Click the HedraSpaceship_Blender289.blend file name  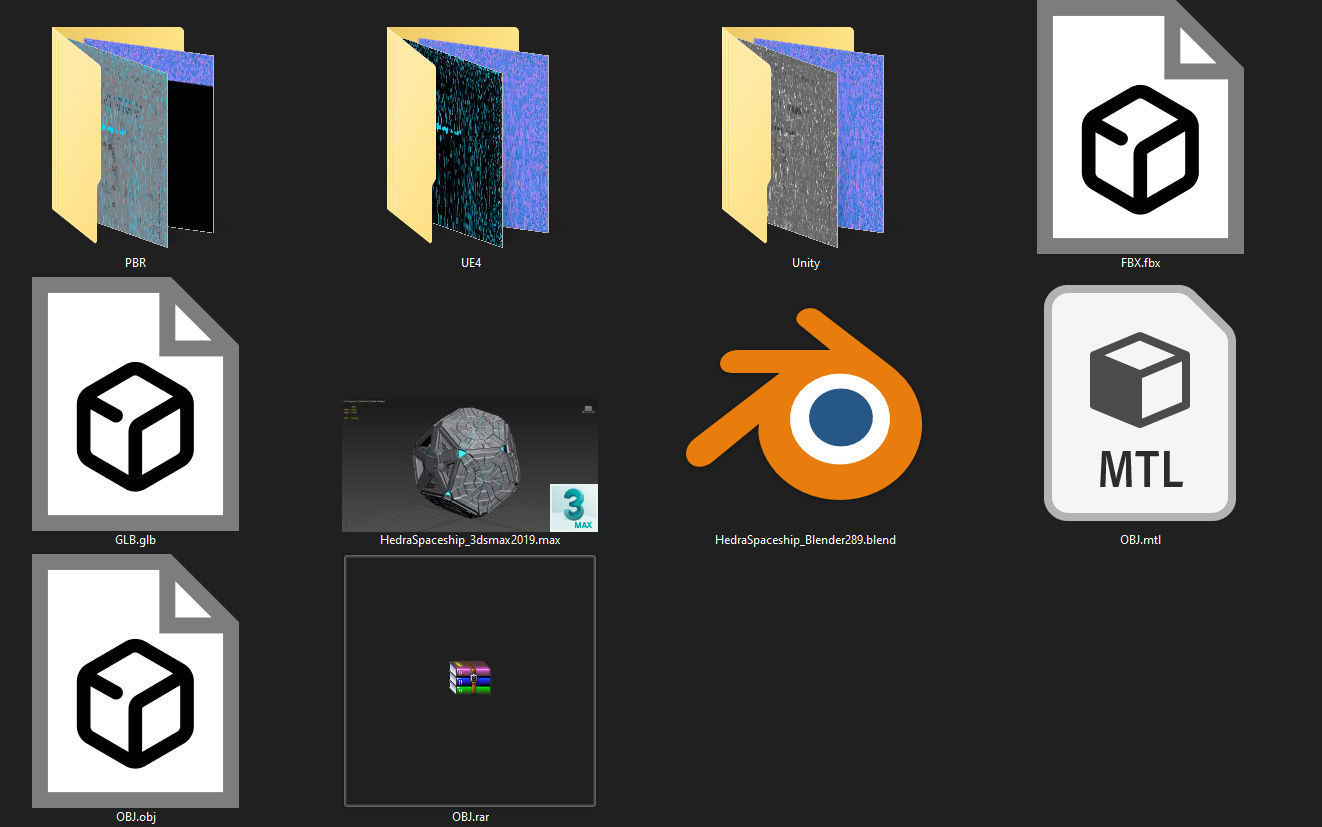805,540
